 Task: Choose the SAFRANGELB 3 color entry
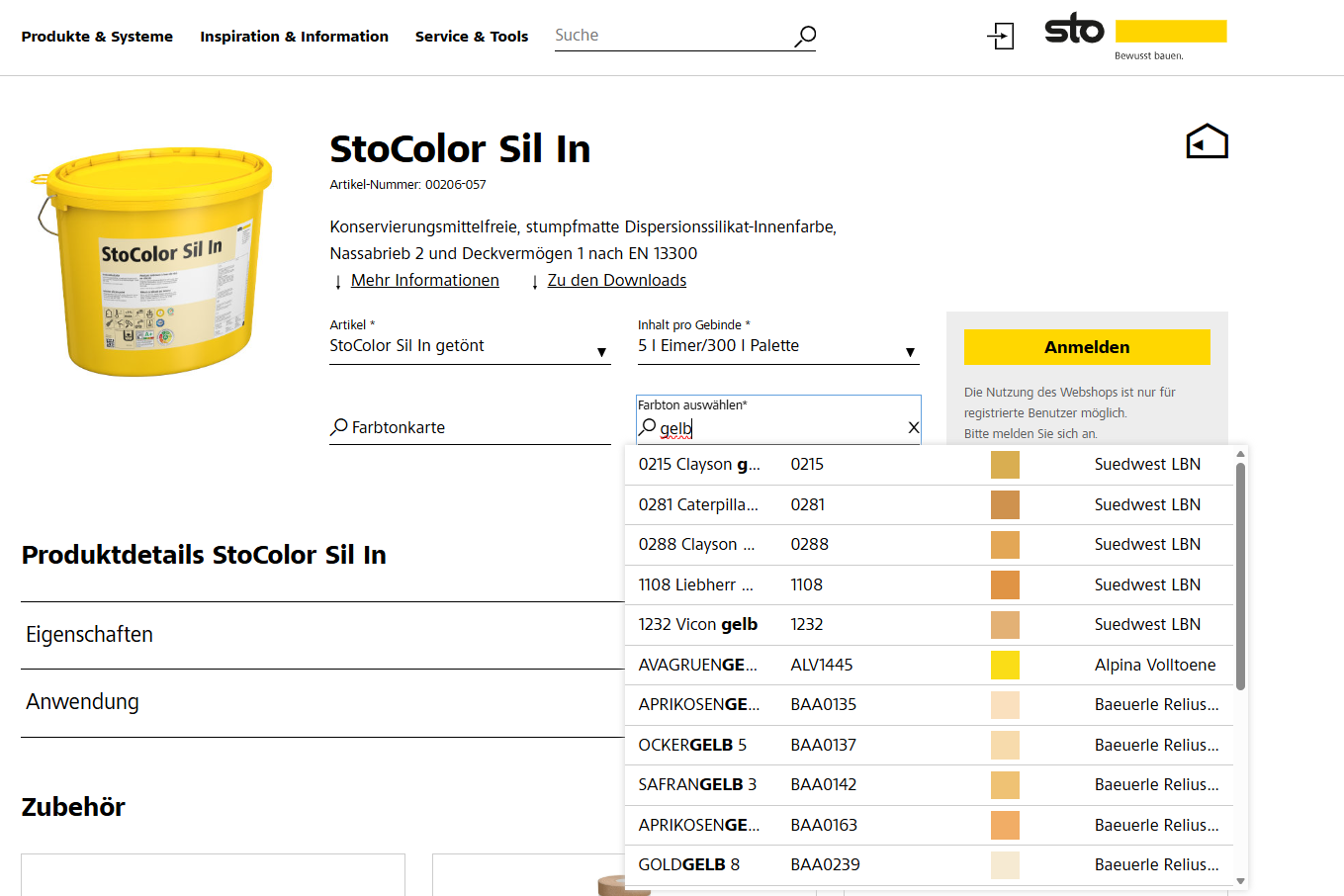pyautogui.click(x=929, y=785)
